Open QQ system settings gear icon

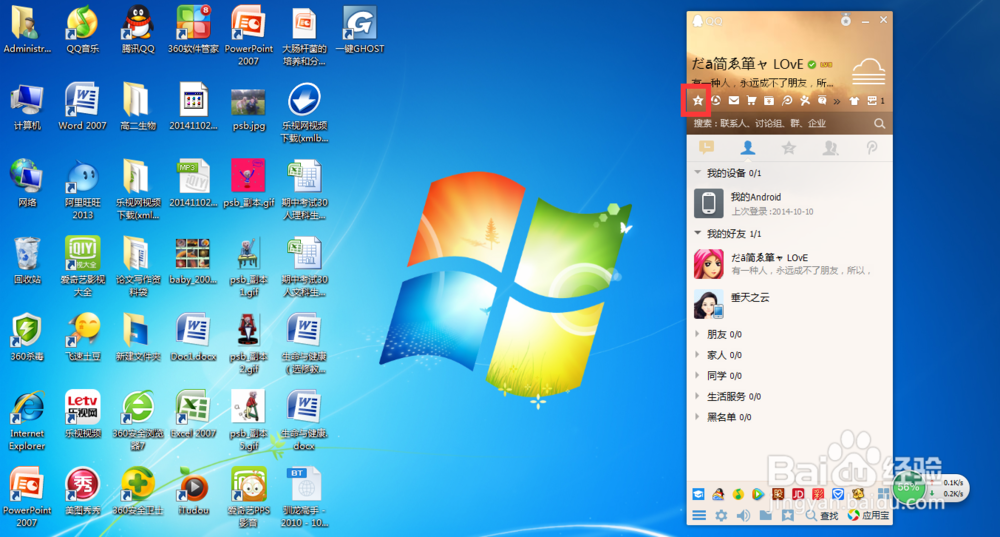pyautogui.click(x=721, y=515)
